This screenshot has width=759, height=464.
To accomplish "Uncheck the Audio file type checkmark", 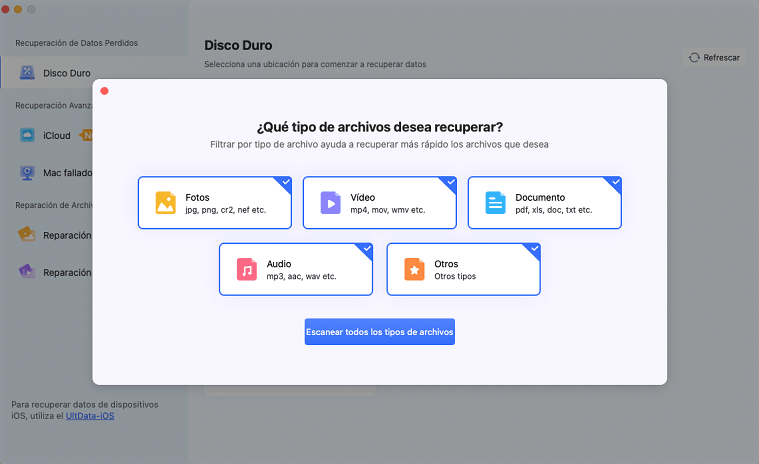I will (x=367, y=249).
